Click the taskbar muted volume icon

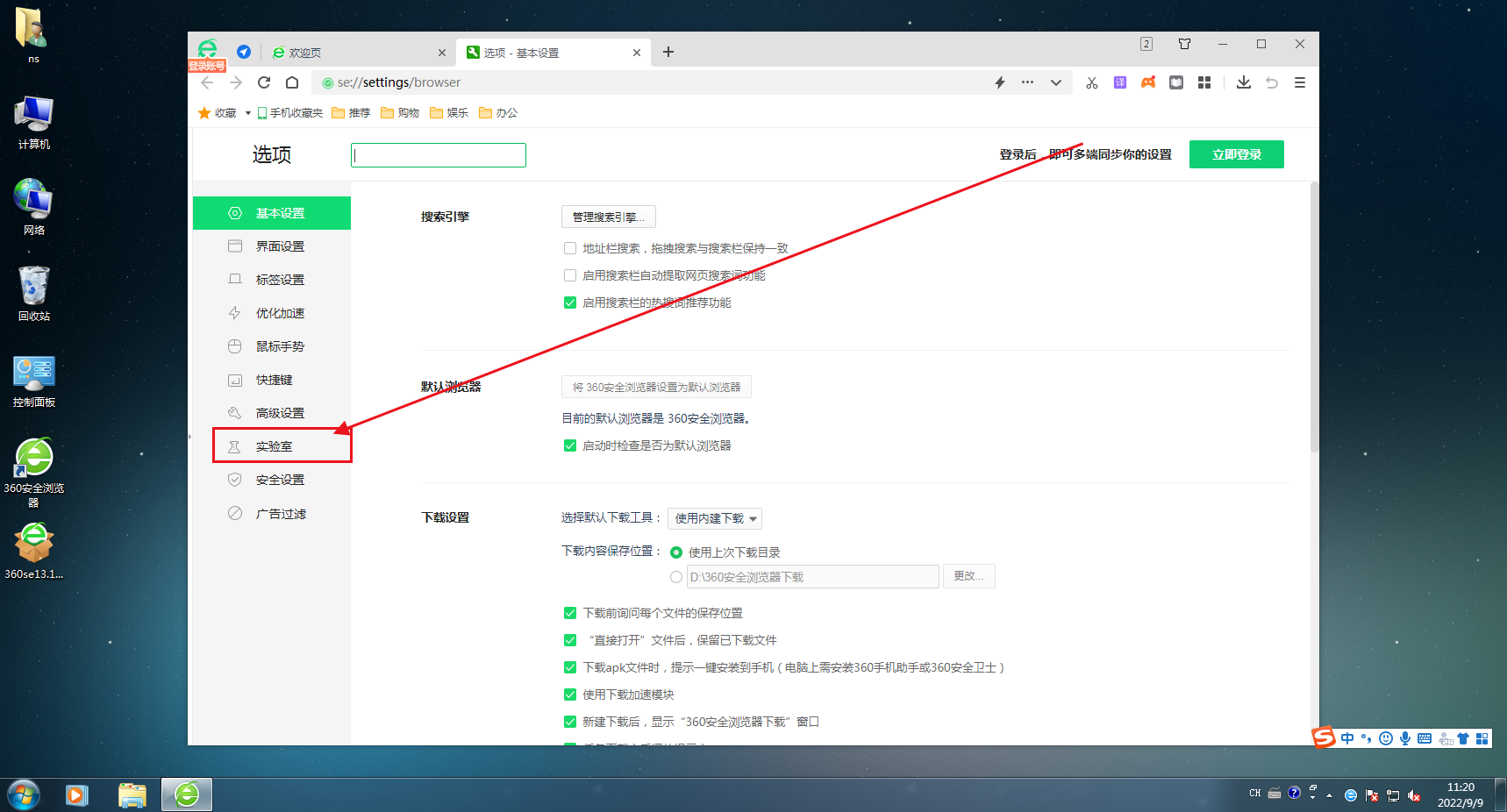[1414, 795]
